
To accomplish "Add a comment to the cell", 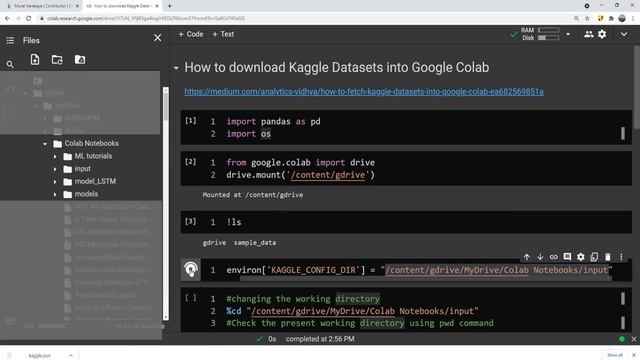I will coord(567,257).
